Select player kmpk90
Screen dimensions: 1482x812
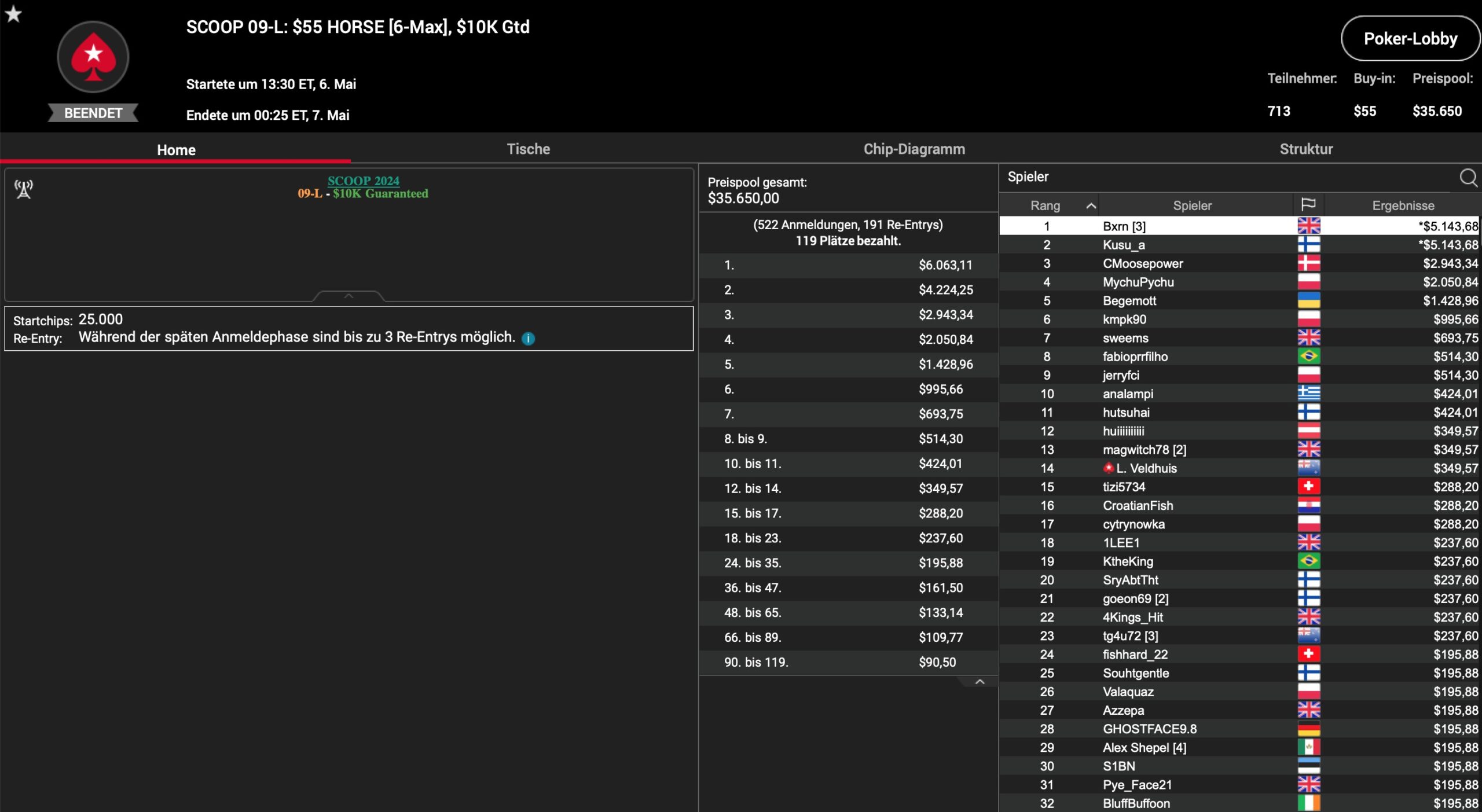click(1240, 319)
